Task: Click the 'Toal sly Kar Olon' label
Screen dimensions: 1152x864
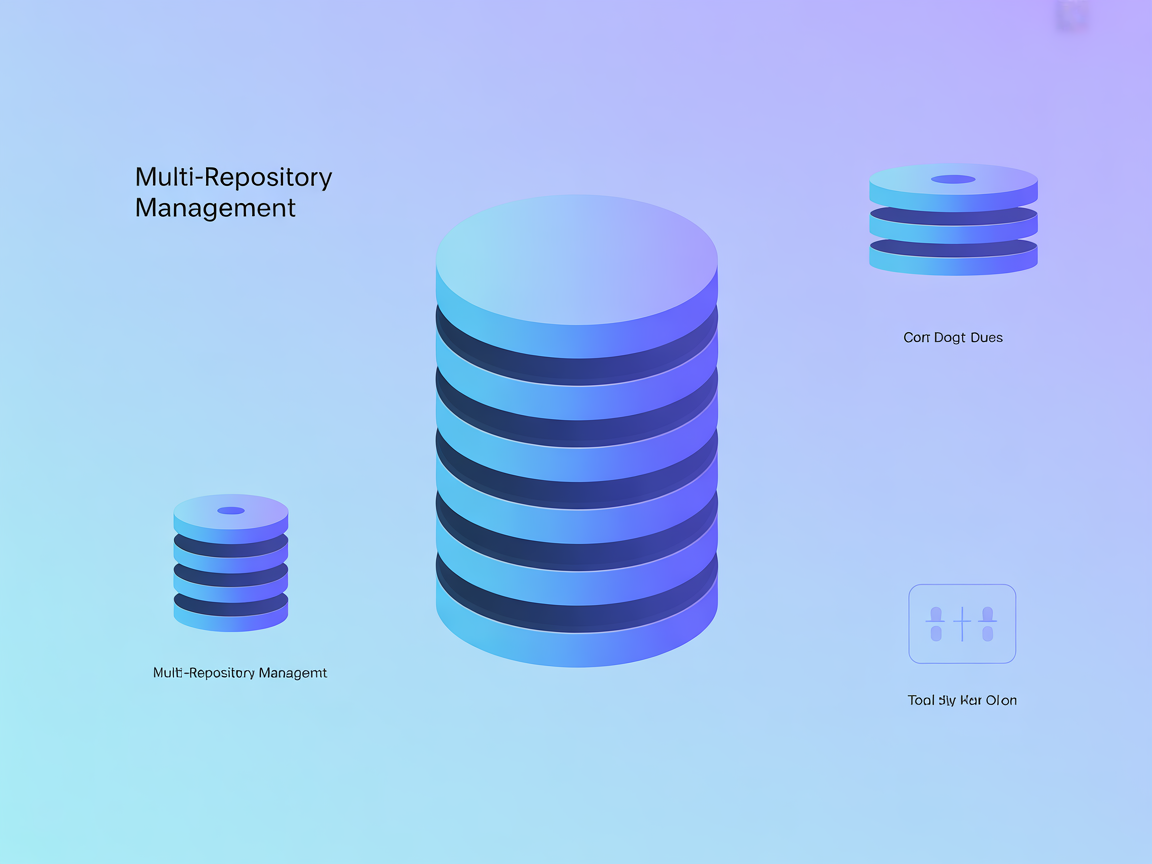Action: 962,700
